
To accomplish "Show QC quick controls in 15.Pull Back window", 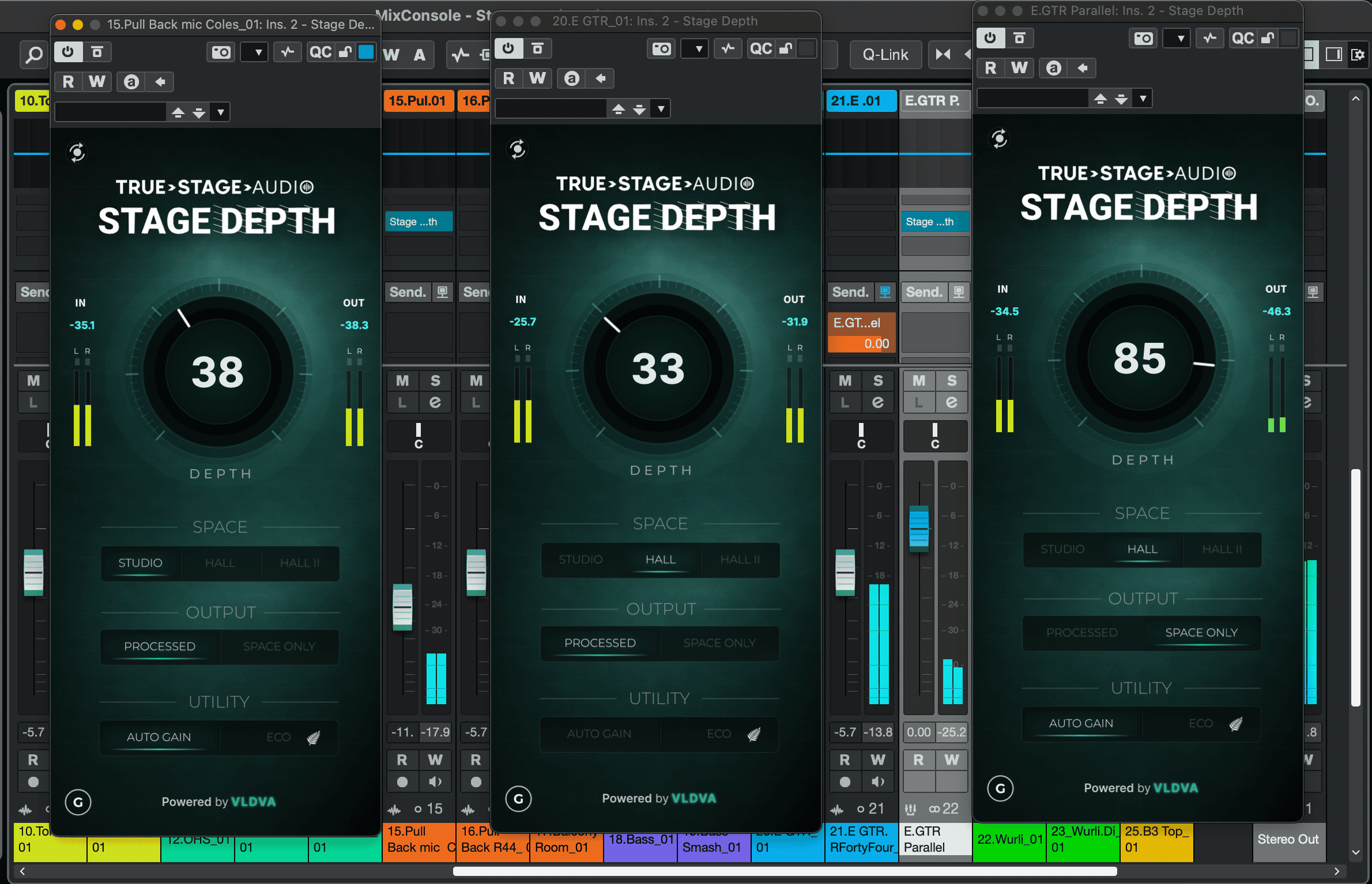I will coord(321,52).
